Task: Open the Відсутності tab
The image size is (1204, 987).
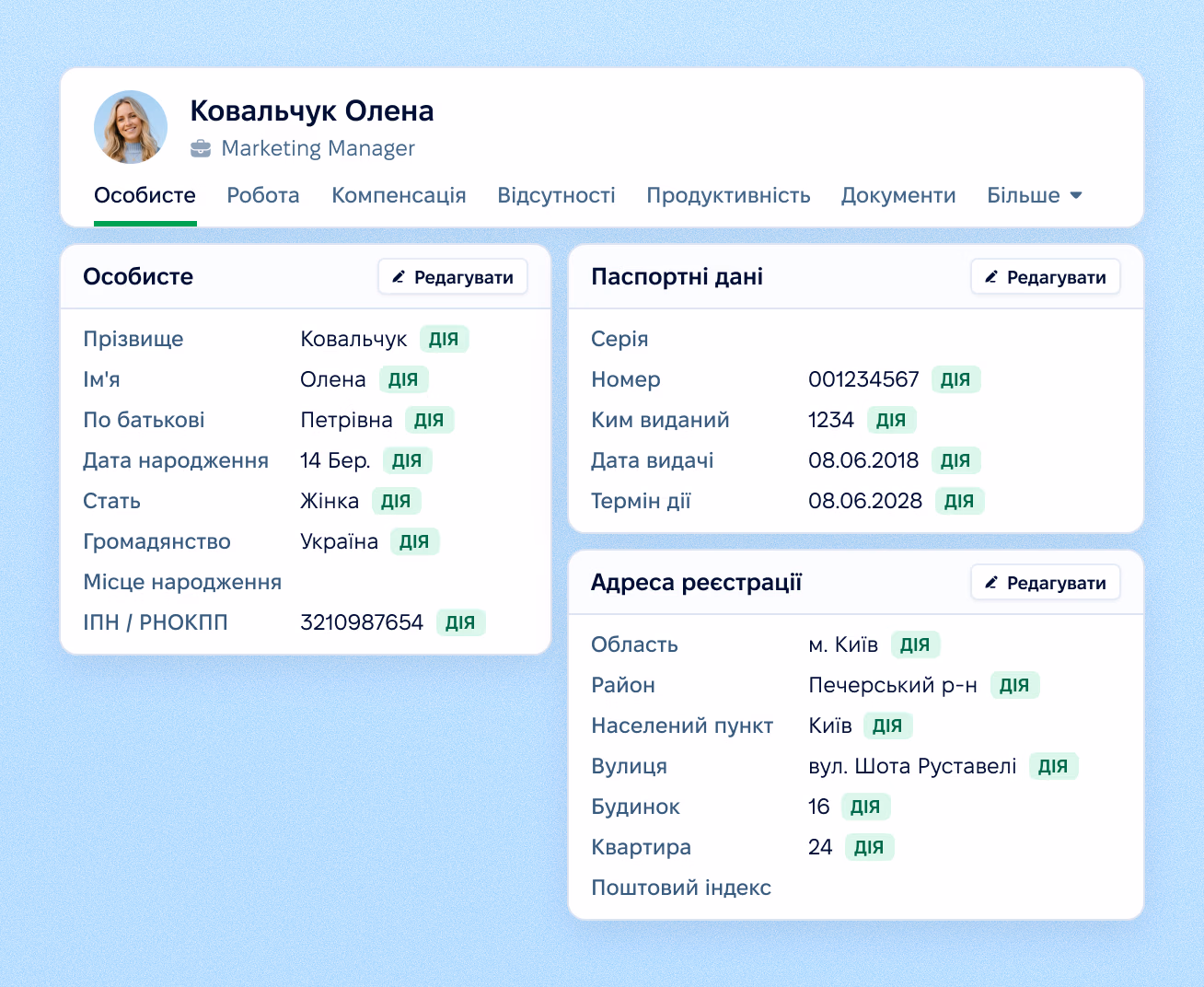Action: (x=556, y=195)
